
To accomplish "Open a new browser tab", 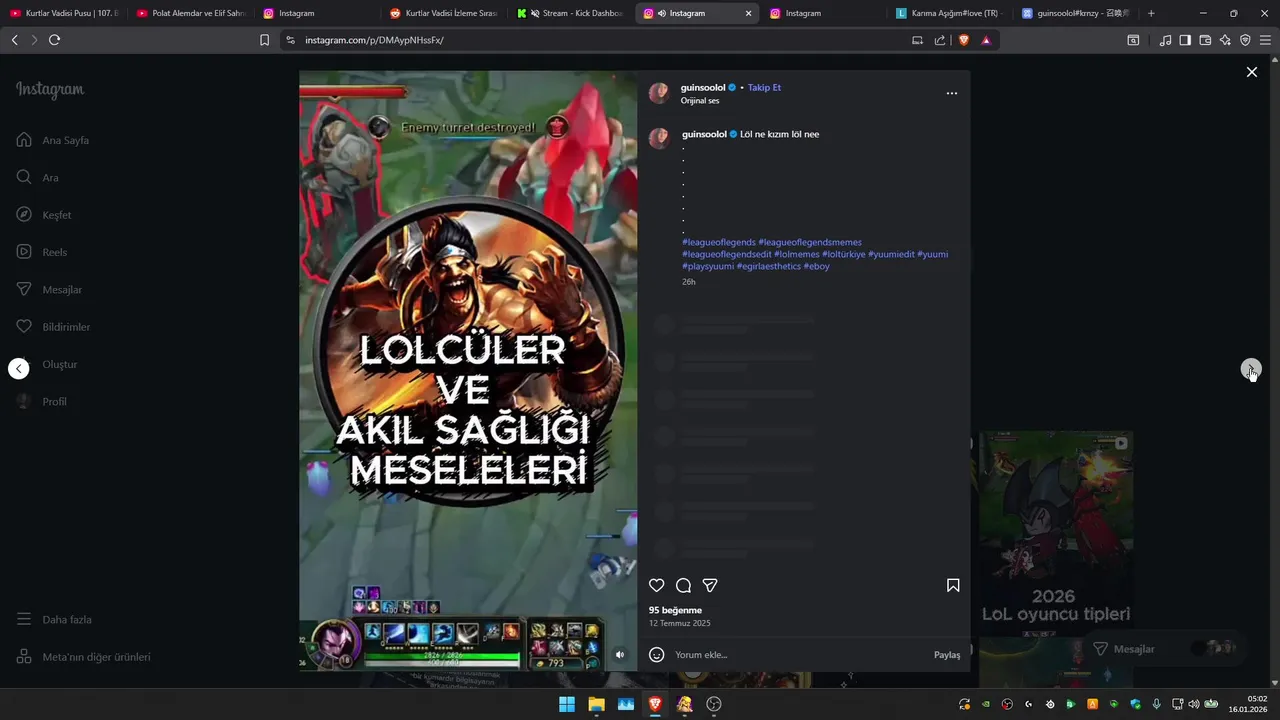I will point(1151,13).
